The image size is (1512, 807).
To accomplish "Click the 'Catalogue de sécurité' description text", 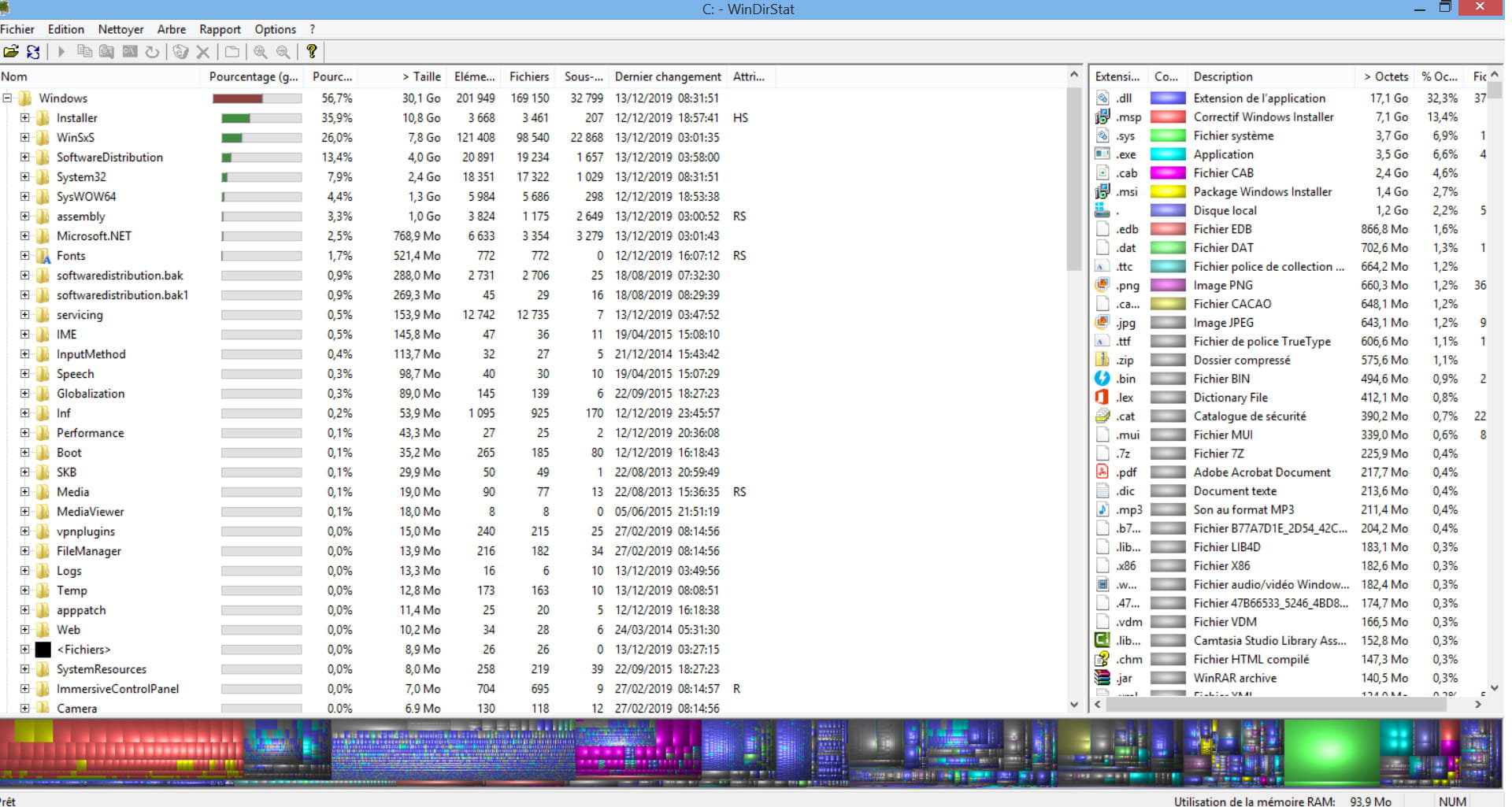I will [x=1250, y=416].
